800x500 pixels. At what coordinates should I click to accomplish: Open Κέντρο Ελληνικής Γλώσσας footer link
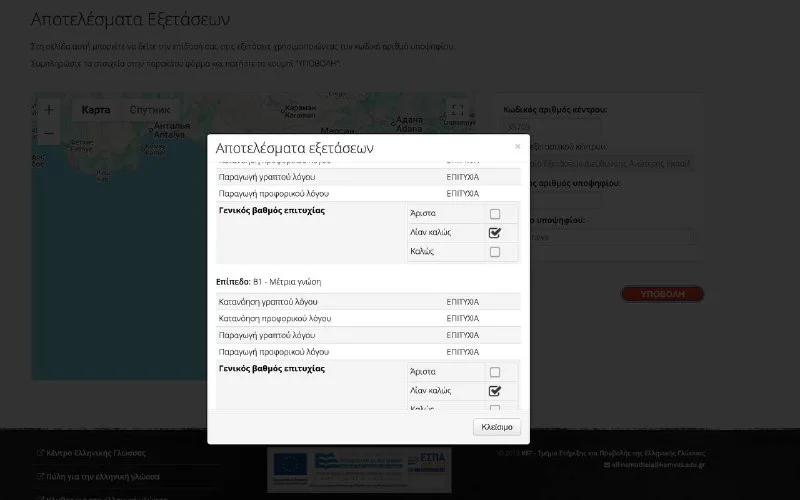point(95,453)
